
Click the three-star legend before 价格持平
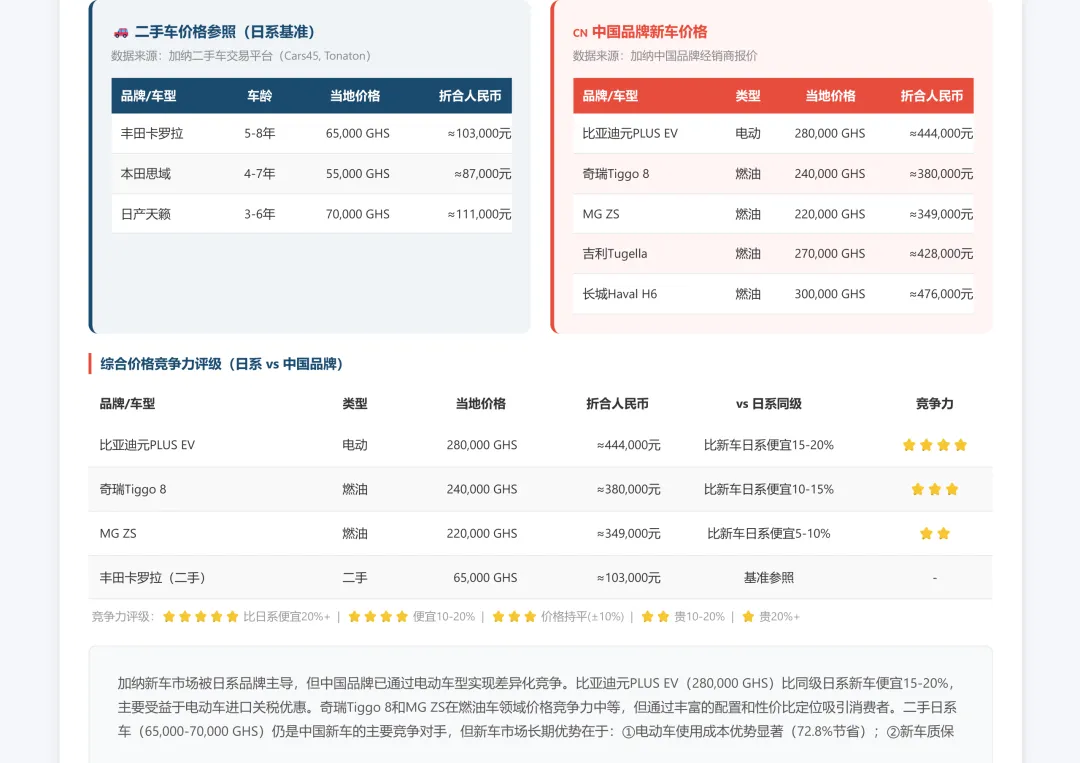(x=514, y=616)
